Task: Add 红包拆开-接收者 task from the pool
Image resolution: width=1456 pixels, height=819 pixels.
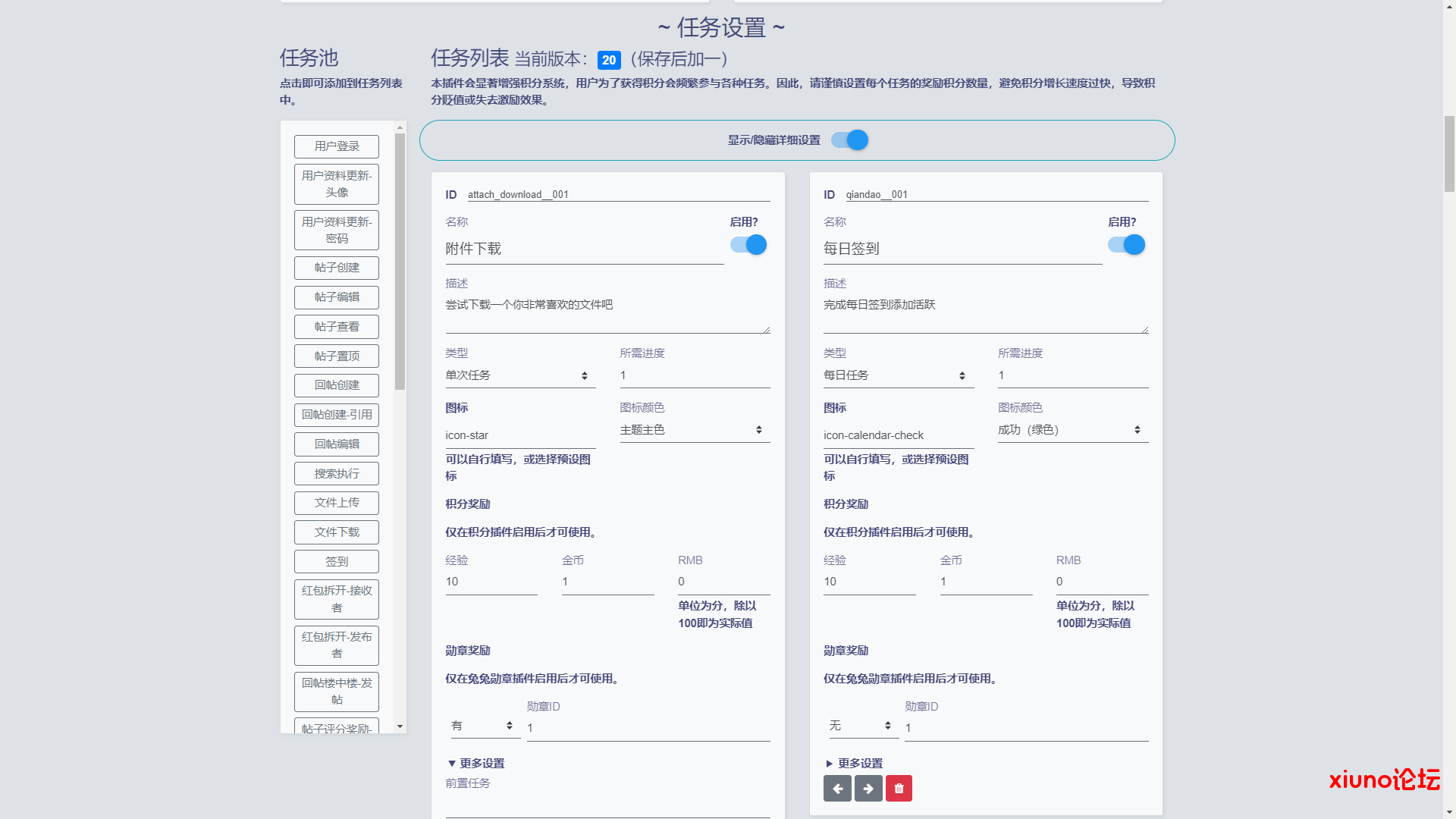Action: tap(337, 599)
